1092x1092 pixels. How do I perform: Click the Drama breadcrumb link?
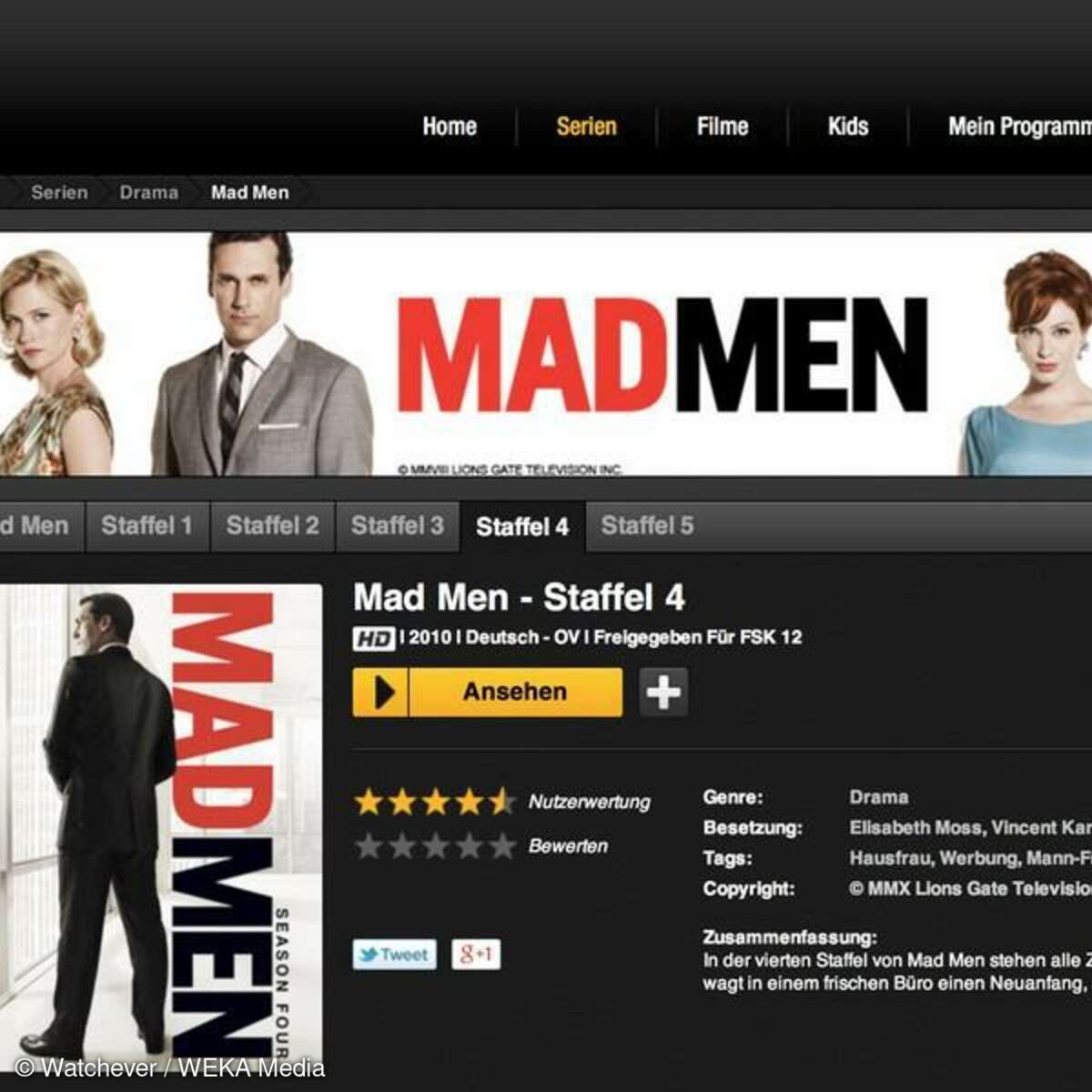pyautogui.click(x=149, y=193)
